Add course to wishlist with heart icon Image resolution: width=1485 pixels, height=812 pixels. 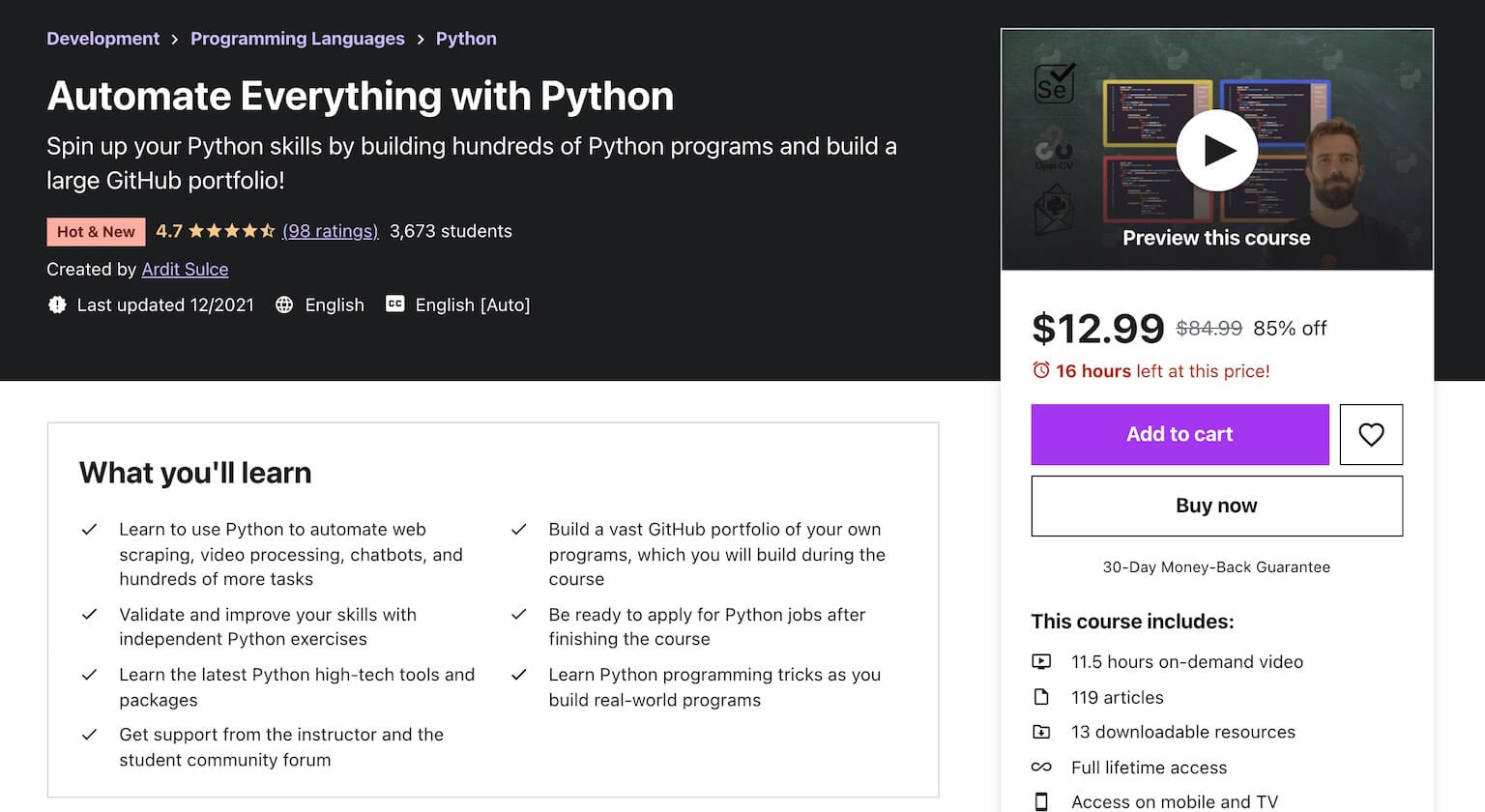pos(1371,434)
